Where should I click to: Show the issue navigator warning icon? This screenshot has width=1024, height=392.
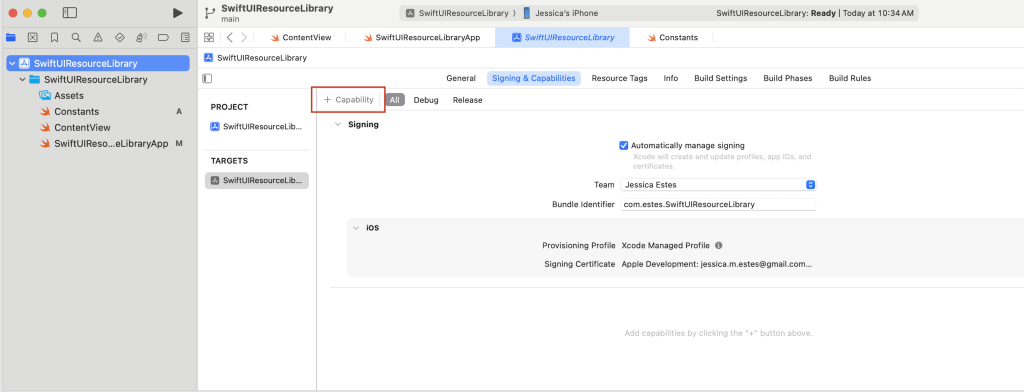[98, 37]
